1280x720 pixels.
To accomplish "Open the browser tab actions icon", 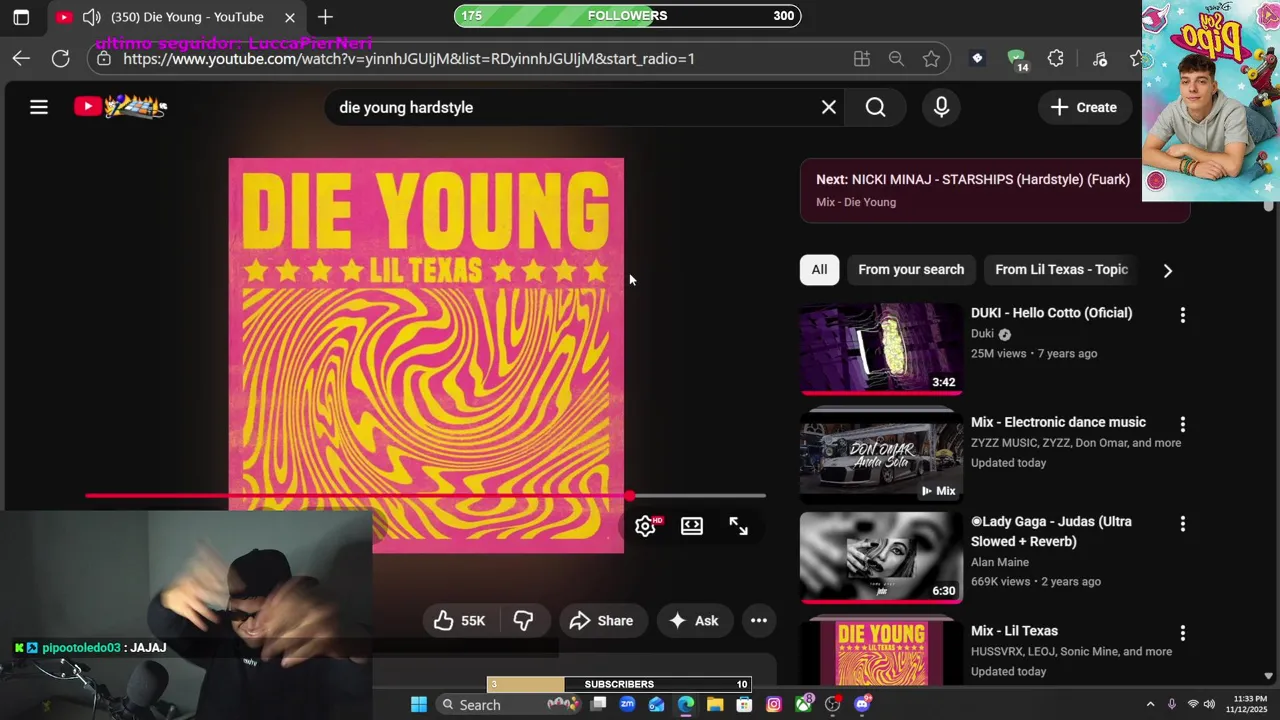I will coord(21,17).
